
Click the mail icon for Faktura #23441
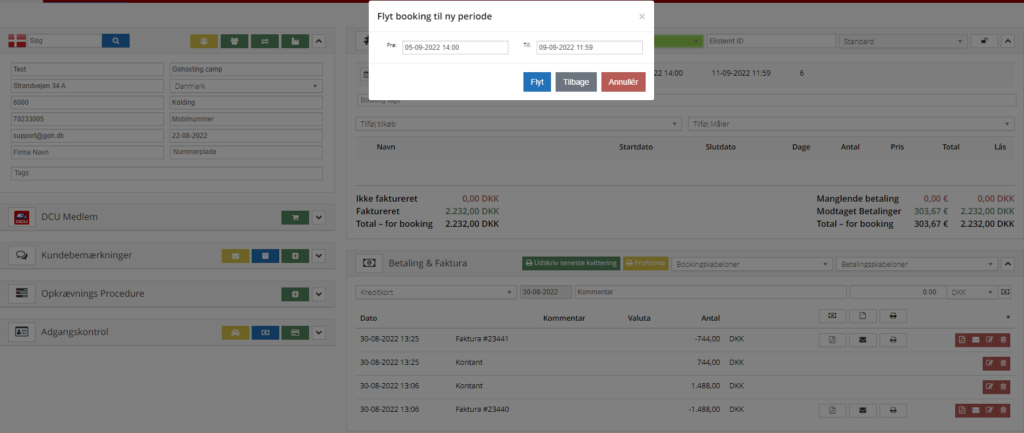pos(863,340)
